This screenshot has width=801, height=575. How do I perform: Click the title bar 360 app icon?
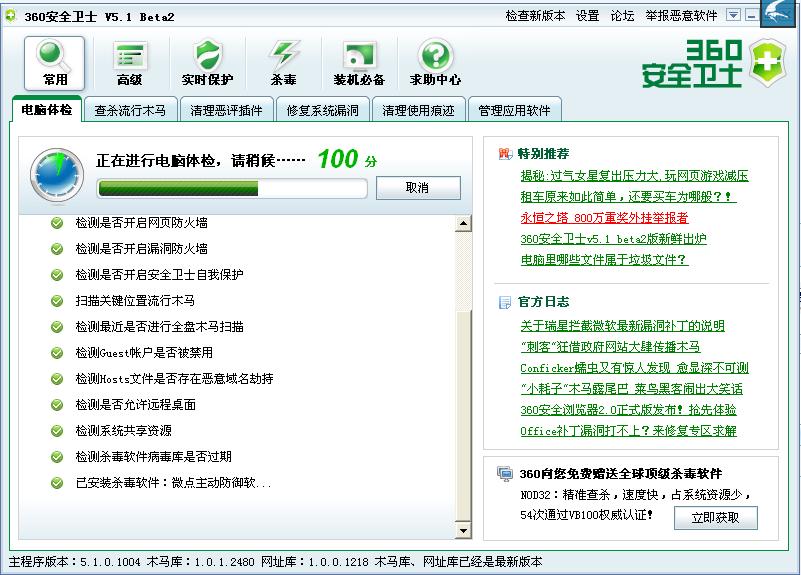(11, 15)
